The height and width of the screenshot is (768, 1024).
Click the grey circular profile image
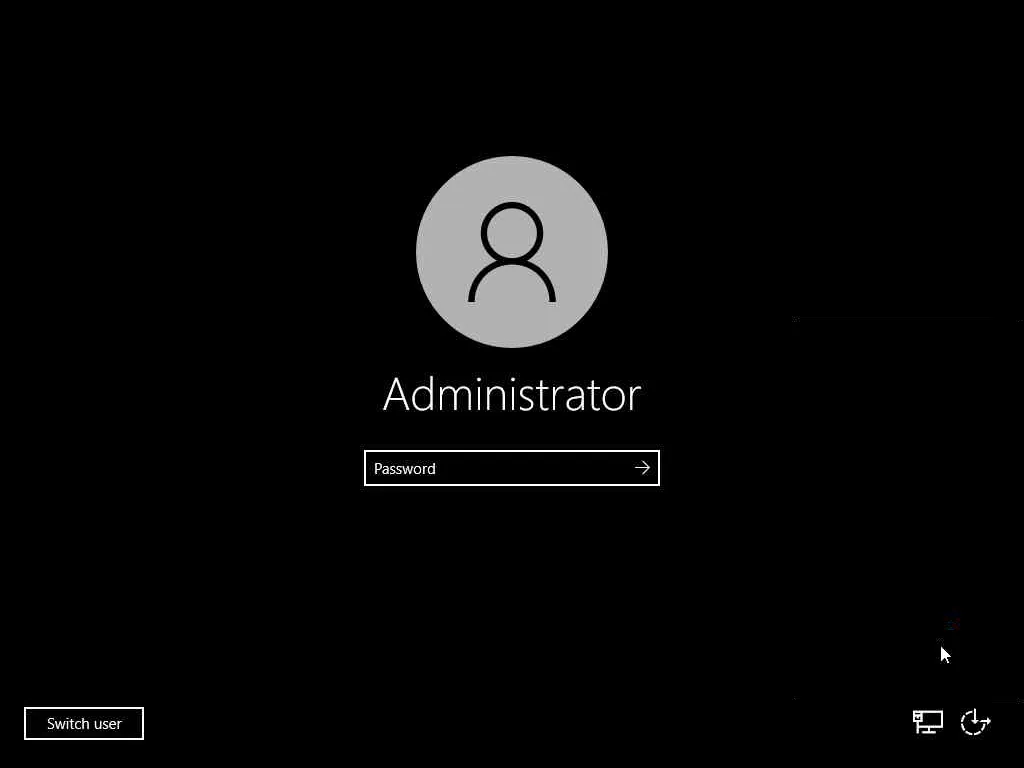pyautogui.click(x=512, y=252)
